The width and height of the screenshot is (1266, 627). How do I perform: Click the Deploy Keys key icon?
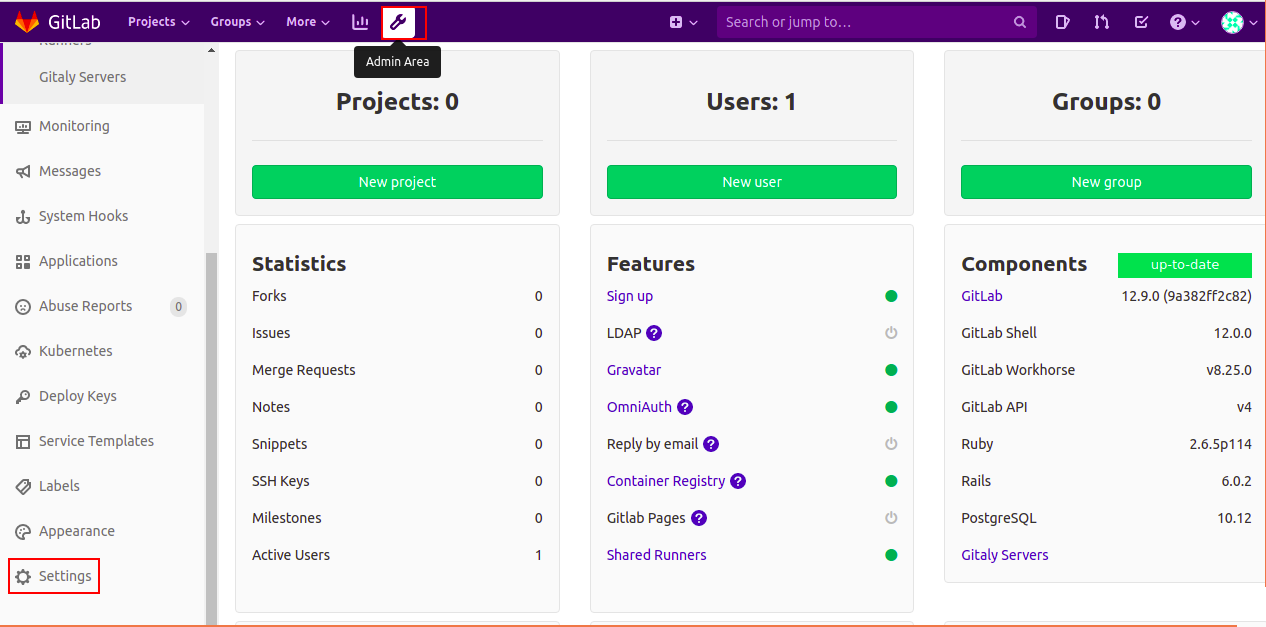(x=23, y=396)
